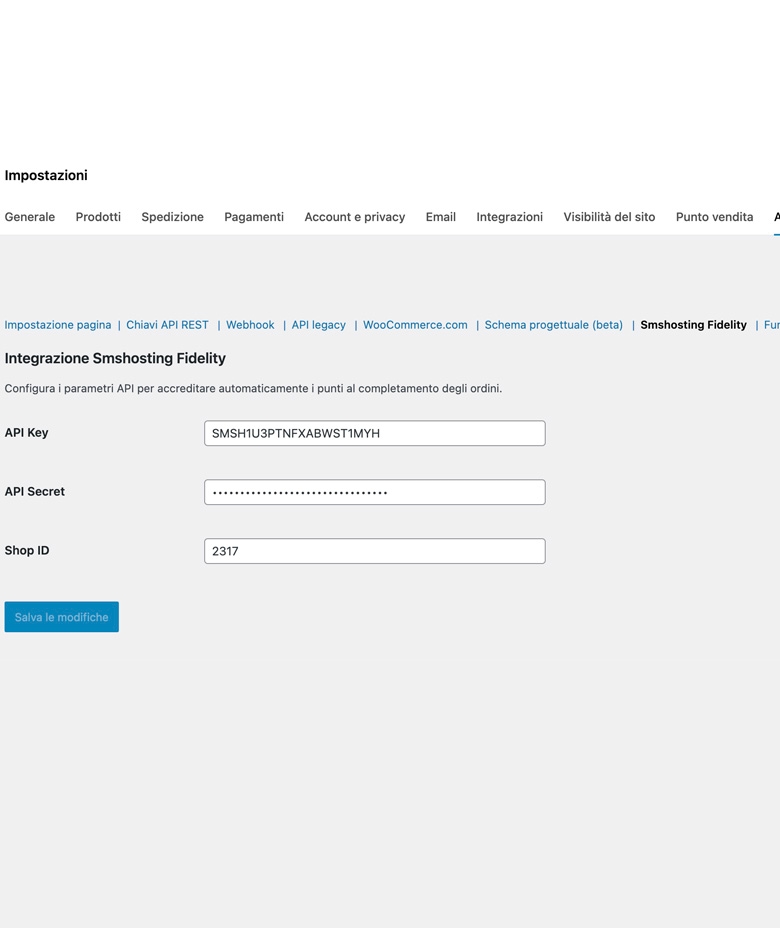Viewport: 780px width, 928px height.
Task: Open the Impostazione pagina link
Action: click(58, 325)
